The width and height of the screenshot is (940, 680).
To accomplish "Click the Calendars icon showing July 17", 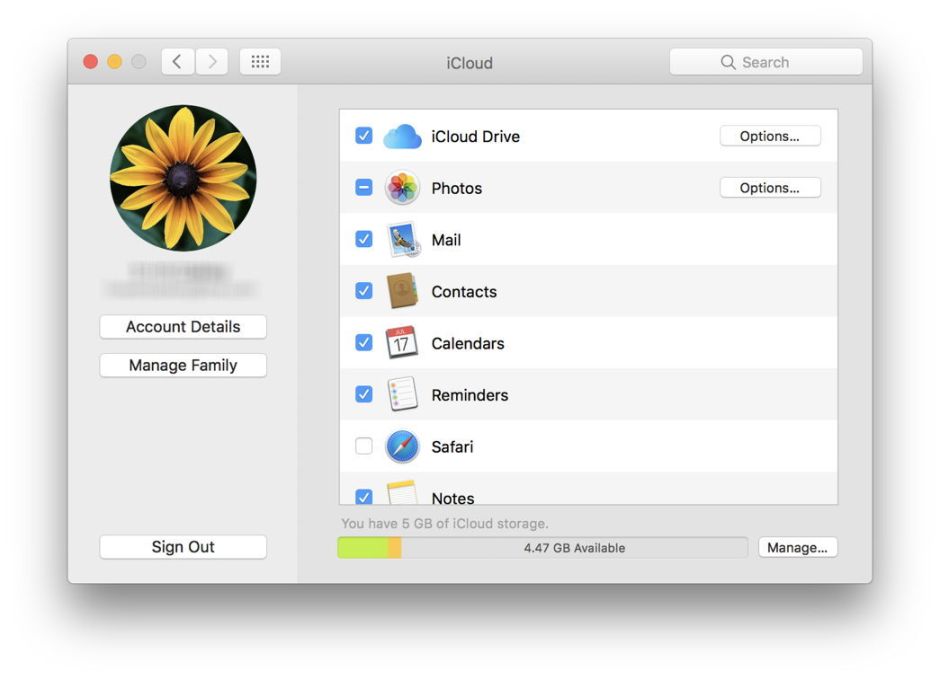I will pyautogui.click(x=400, y=343).
